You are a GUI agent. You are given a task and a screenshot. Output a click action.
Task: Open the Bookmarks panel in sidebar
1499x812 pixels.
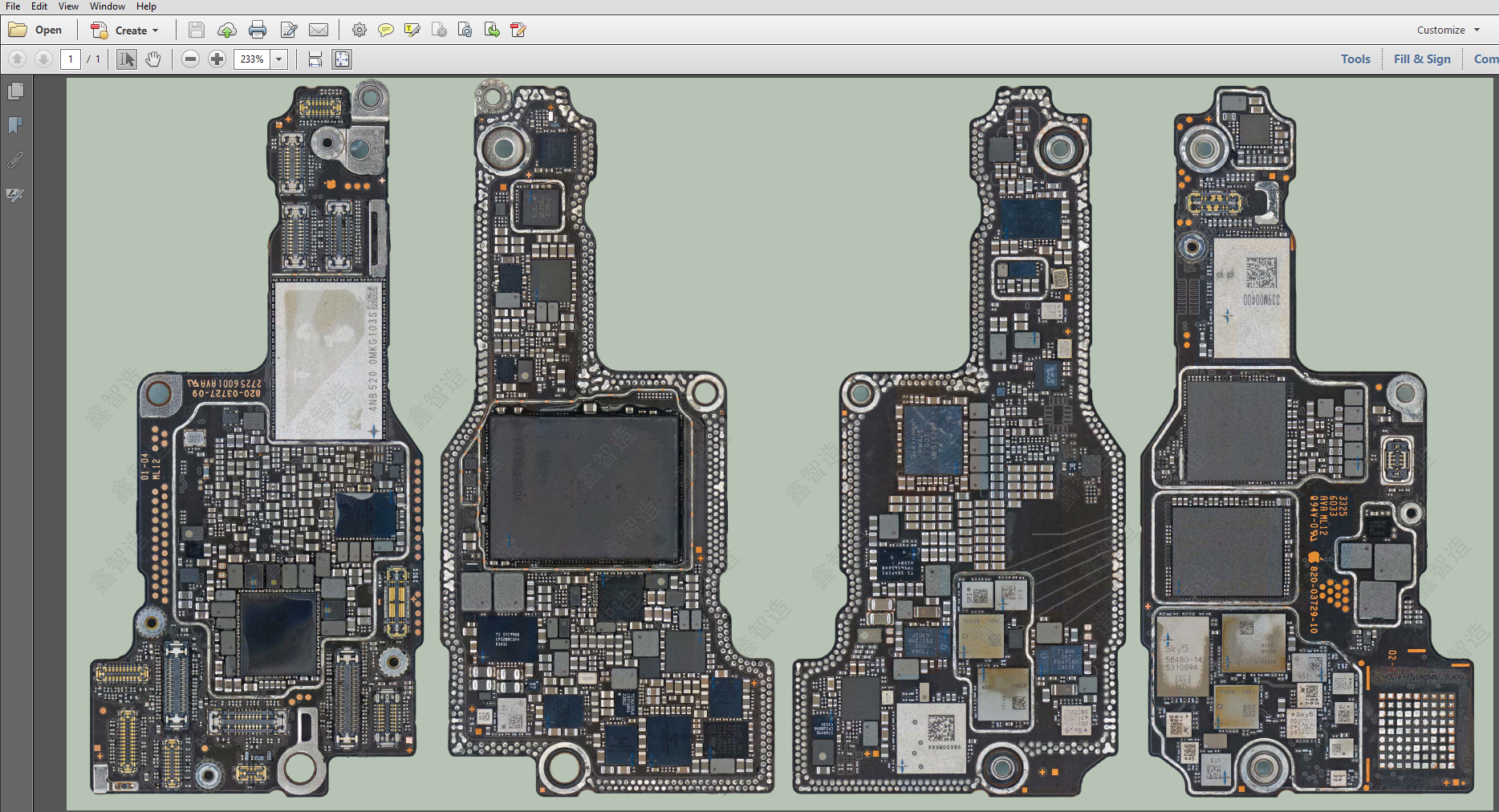click(15, 126)
